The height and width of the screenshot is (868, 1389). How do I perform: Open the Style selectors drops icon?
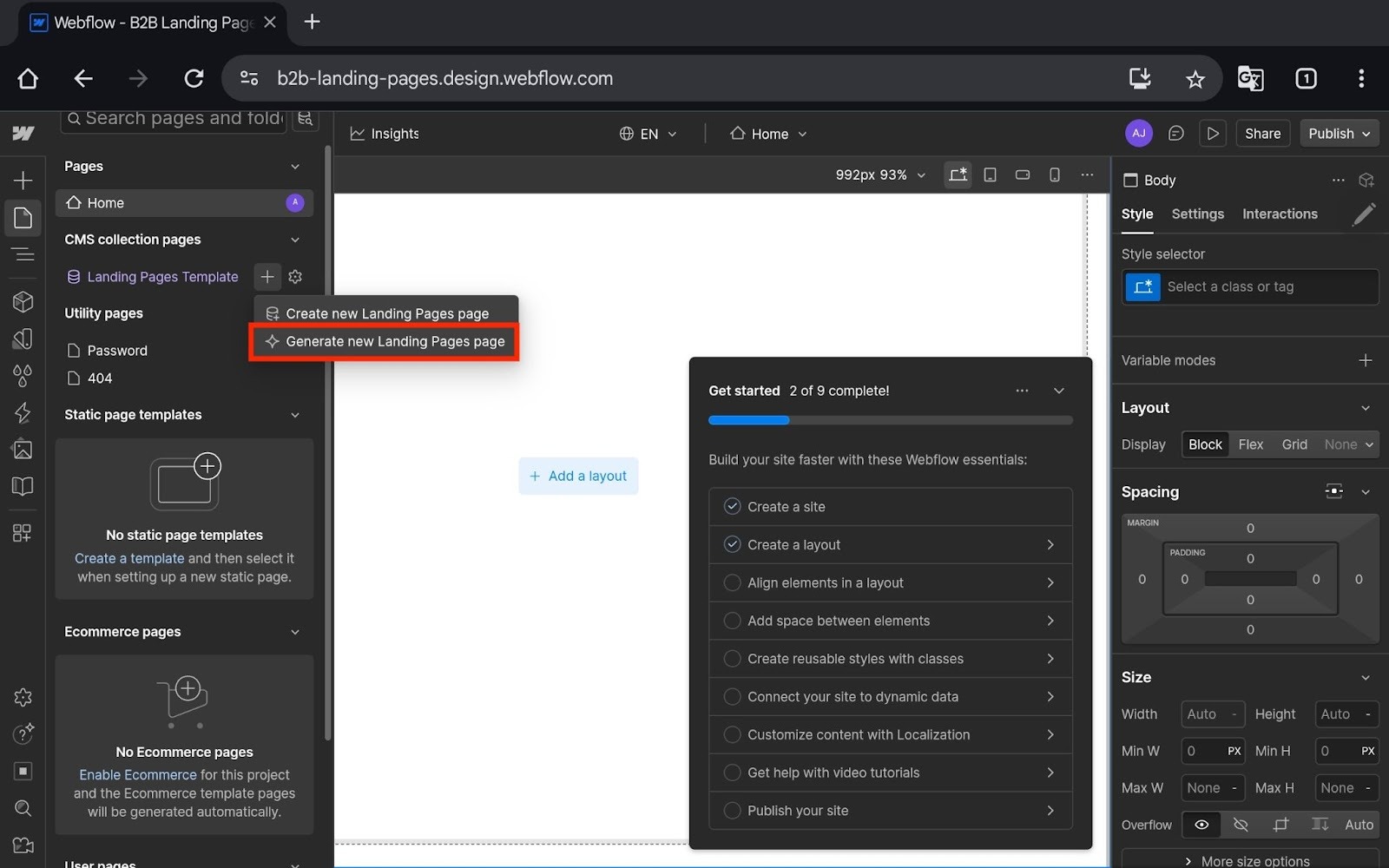click(23, 376)
